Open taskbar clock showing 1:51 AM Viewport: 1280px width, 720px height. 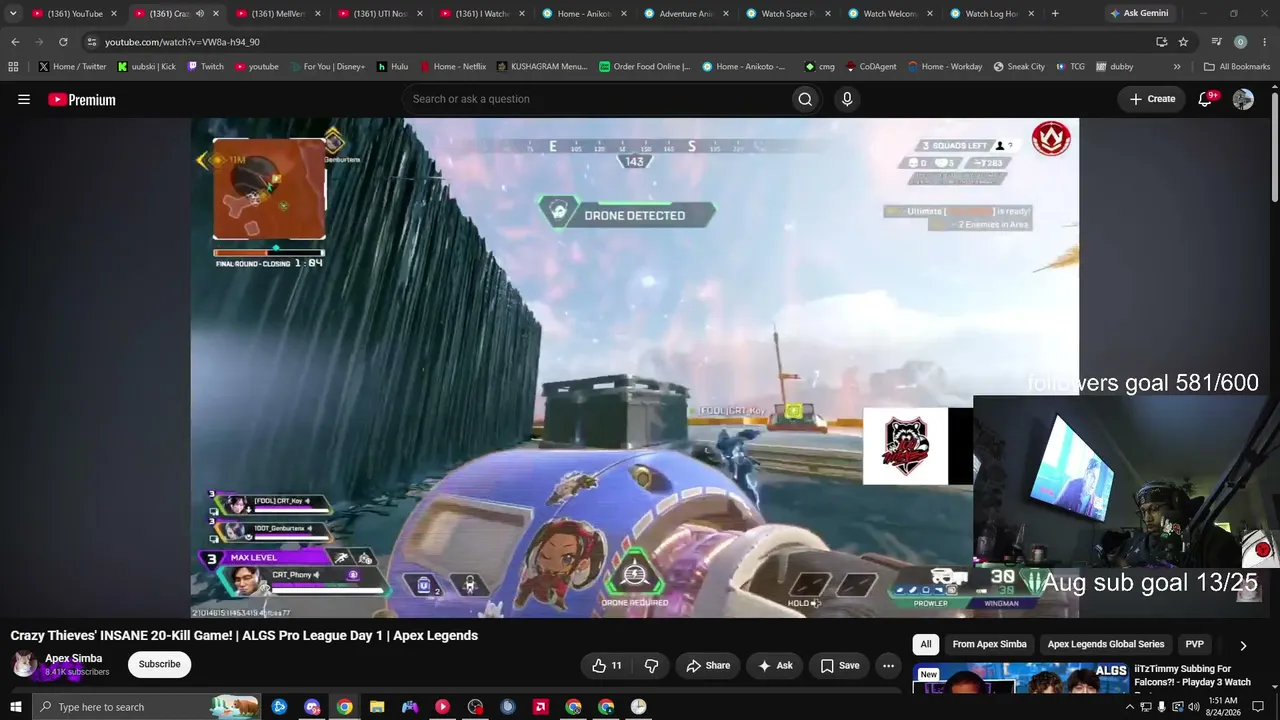point(1223,707)
